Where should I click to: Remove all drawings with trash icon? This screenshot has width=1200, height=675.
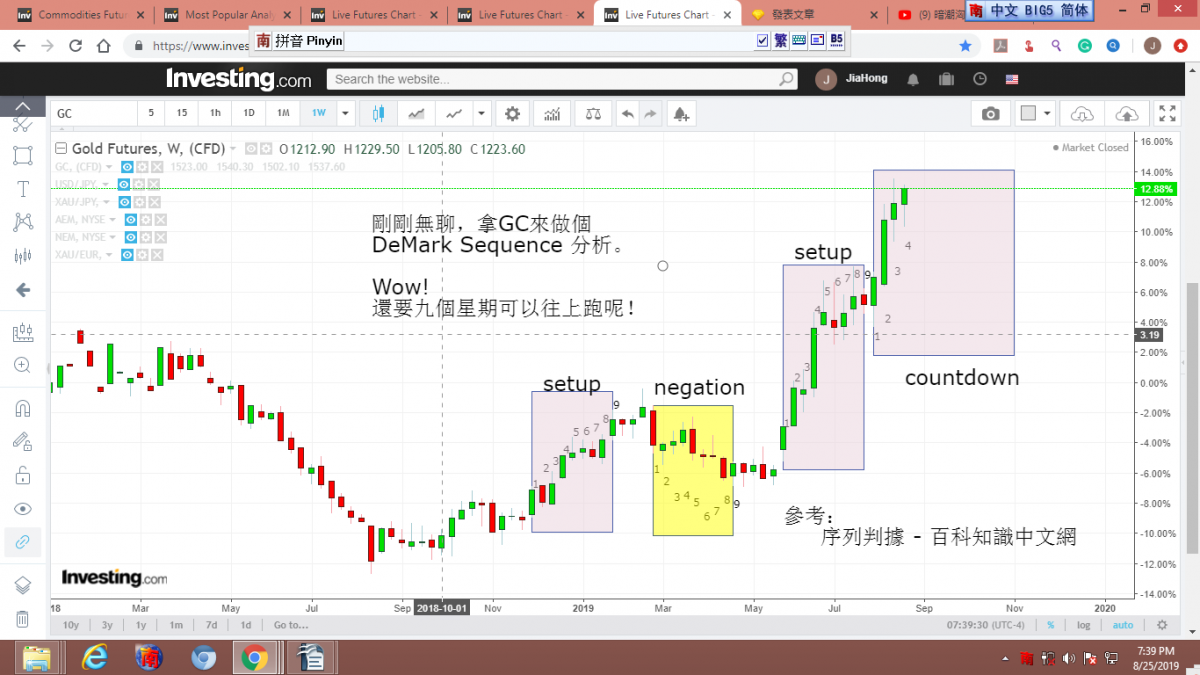pyautogui.click(x=22, y=619)
